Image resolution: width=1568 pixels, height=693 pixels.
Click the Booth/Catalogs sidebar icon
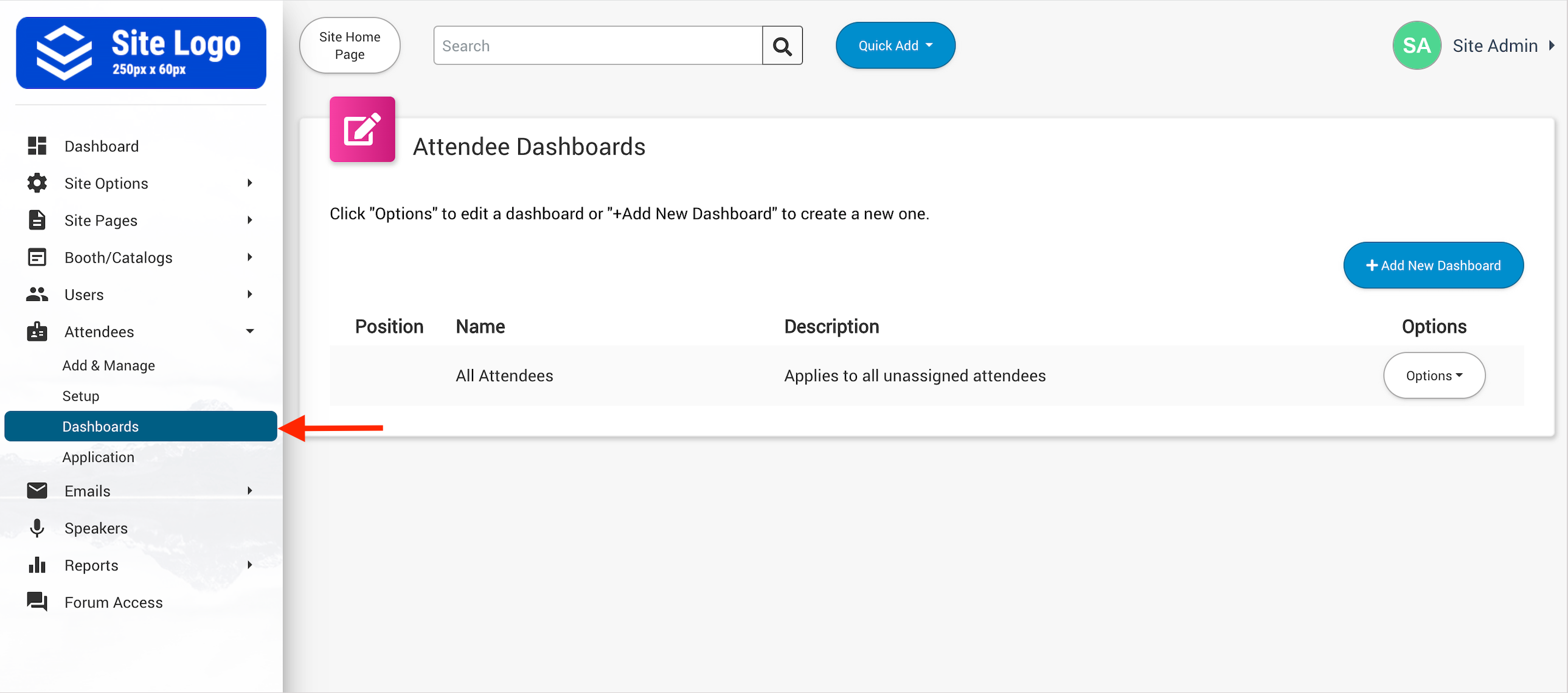(x=36, y=257)
